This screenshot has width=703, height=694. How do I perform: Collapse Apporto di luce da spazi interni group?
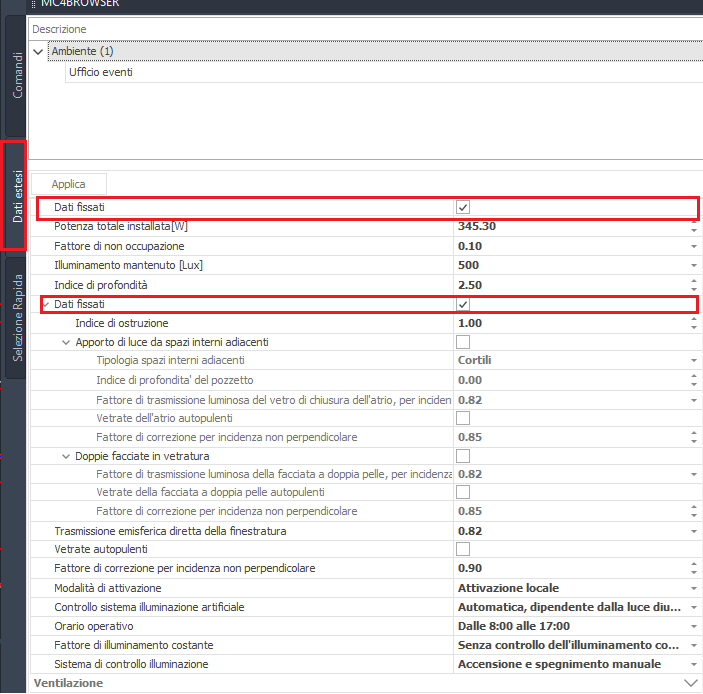[x=66, y=343]
